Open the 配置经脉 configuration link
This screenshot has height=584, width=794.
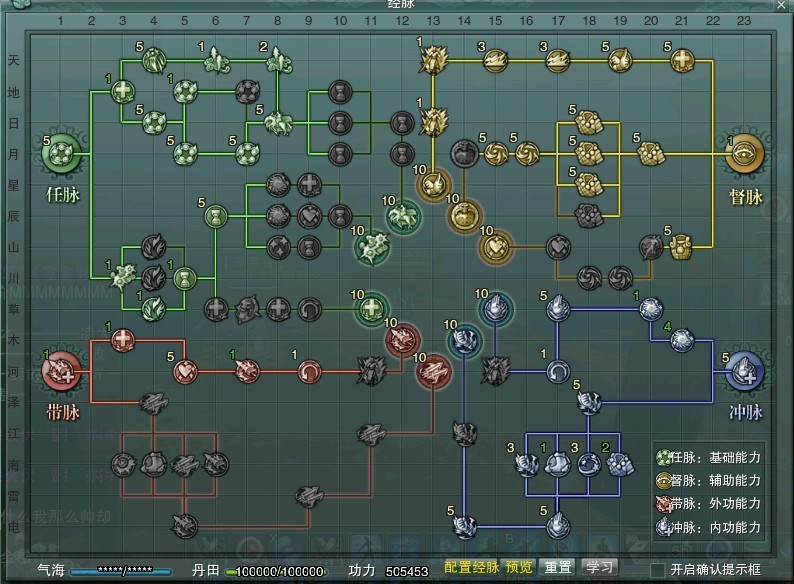(x=471, y=567)
